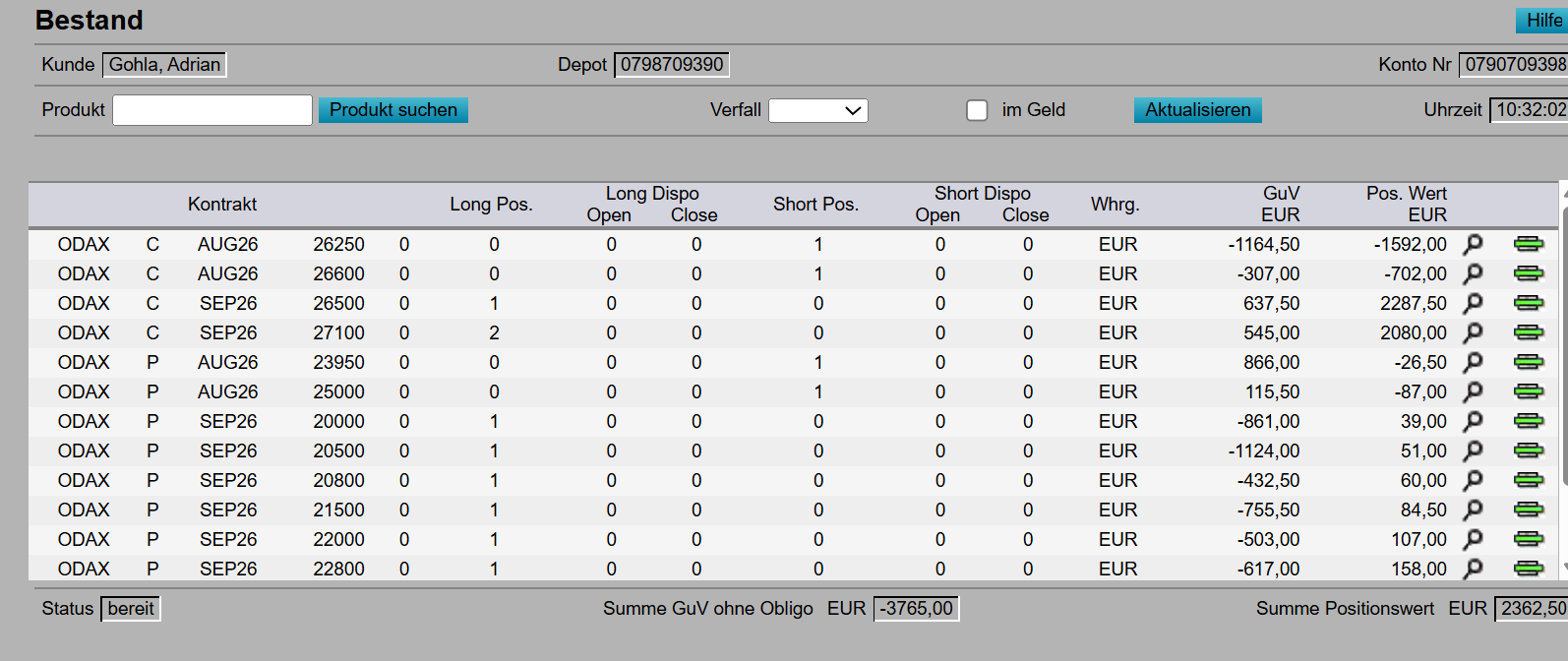Select position value -702,00

click(x=1416, y=273)
